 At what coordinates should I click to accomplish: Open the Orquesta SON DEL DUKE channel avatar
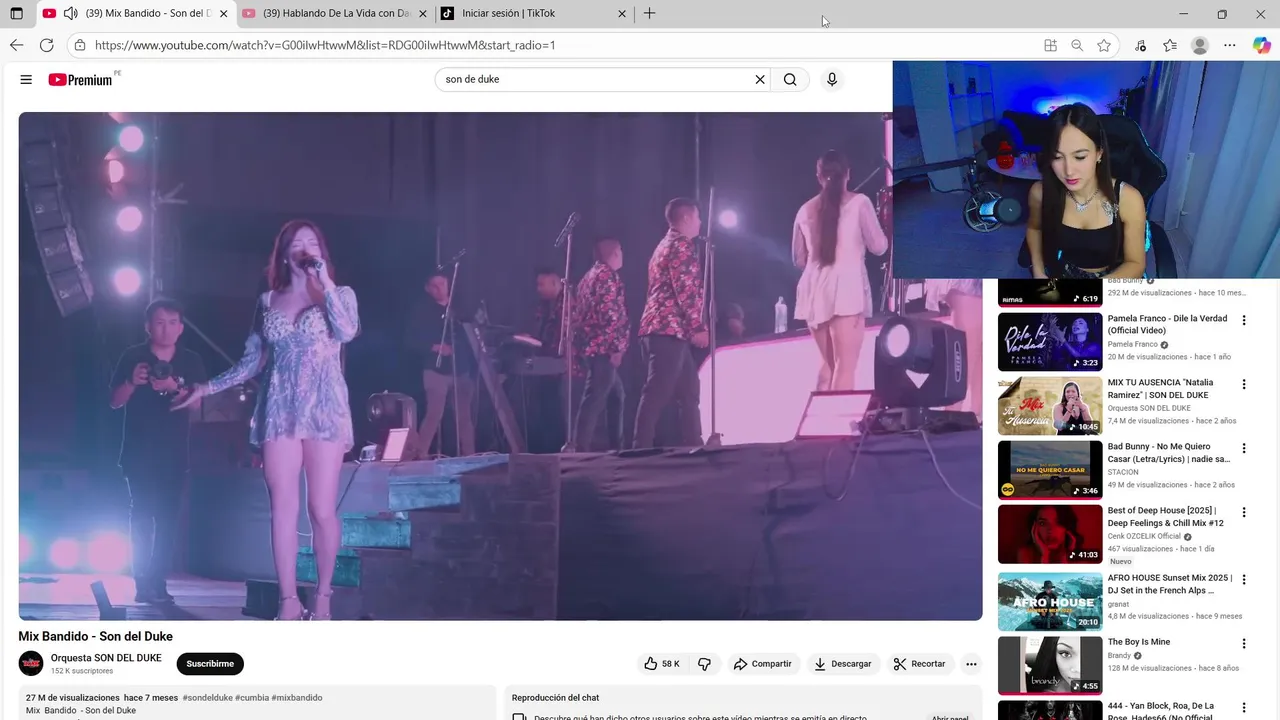pos(31,663)
